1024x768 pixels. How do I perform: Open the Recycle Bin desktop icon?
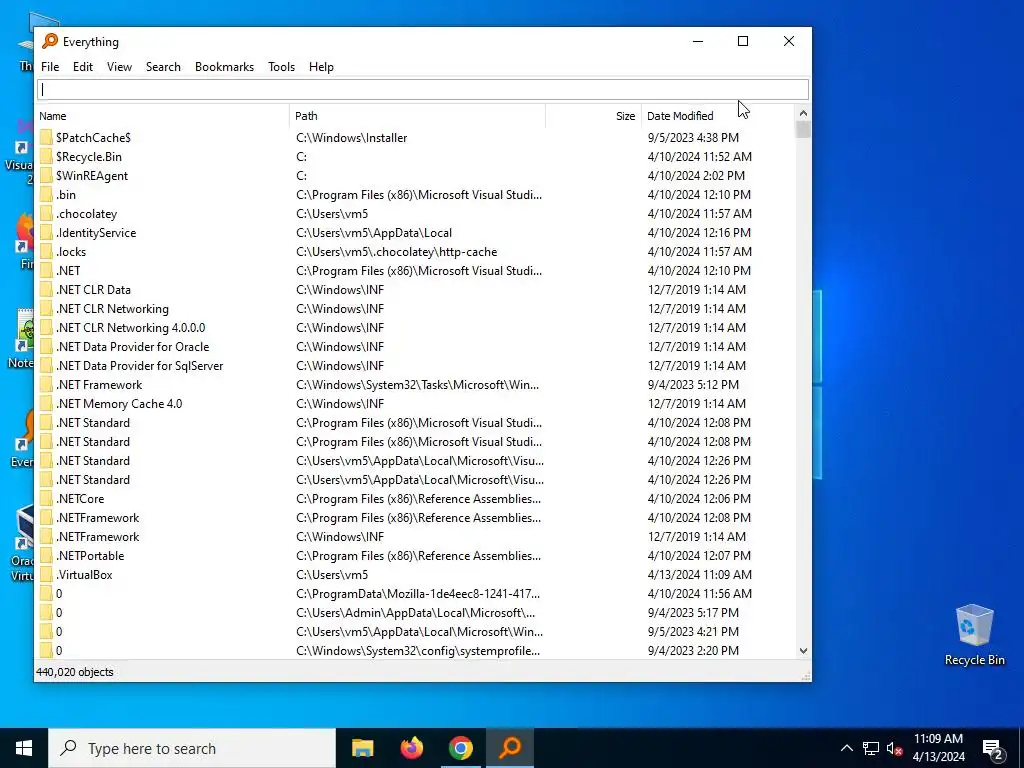974,635
